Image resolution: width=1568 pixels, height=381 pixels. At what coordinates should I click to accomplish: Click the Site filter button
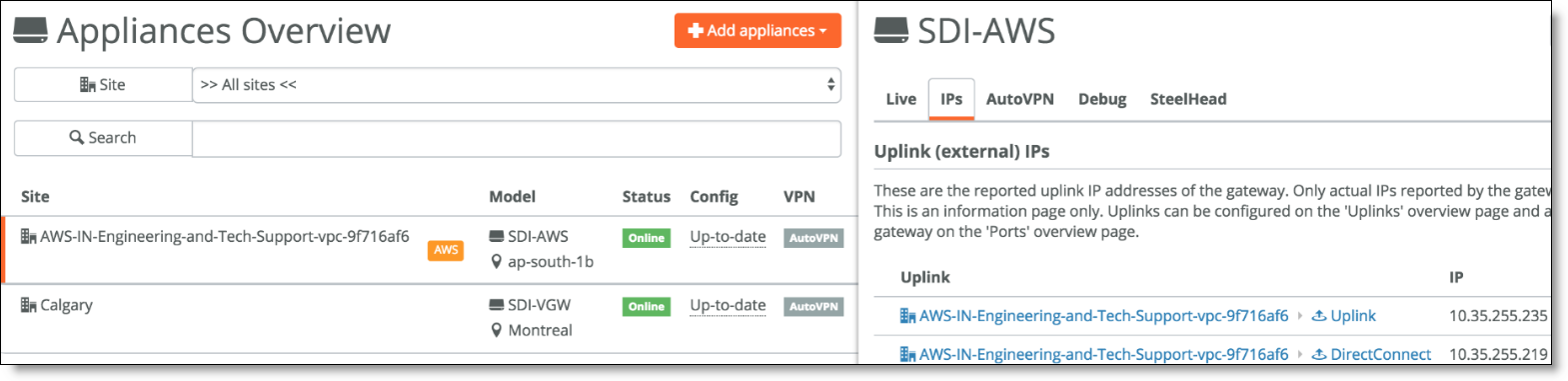[x=103, y=85]
